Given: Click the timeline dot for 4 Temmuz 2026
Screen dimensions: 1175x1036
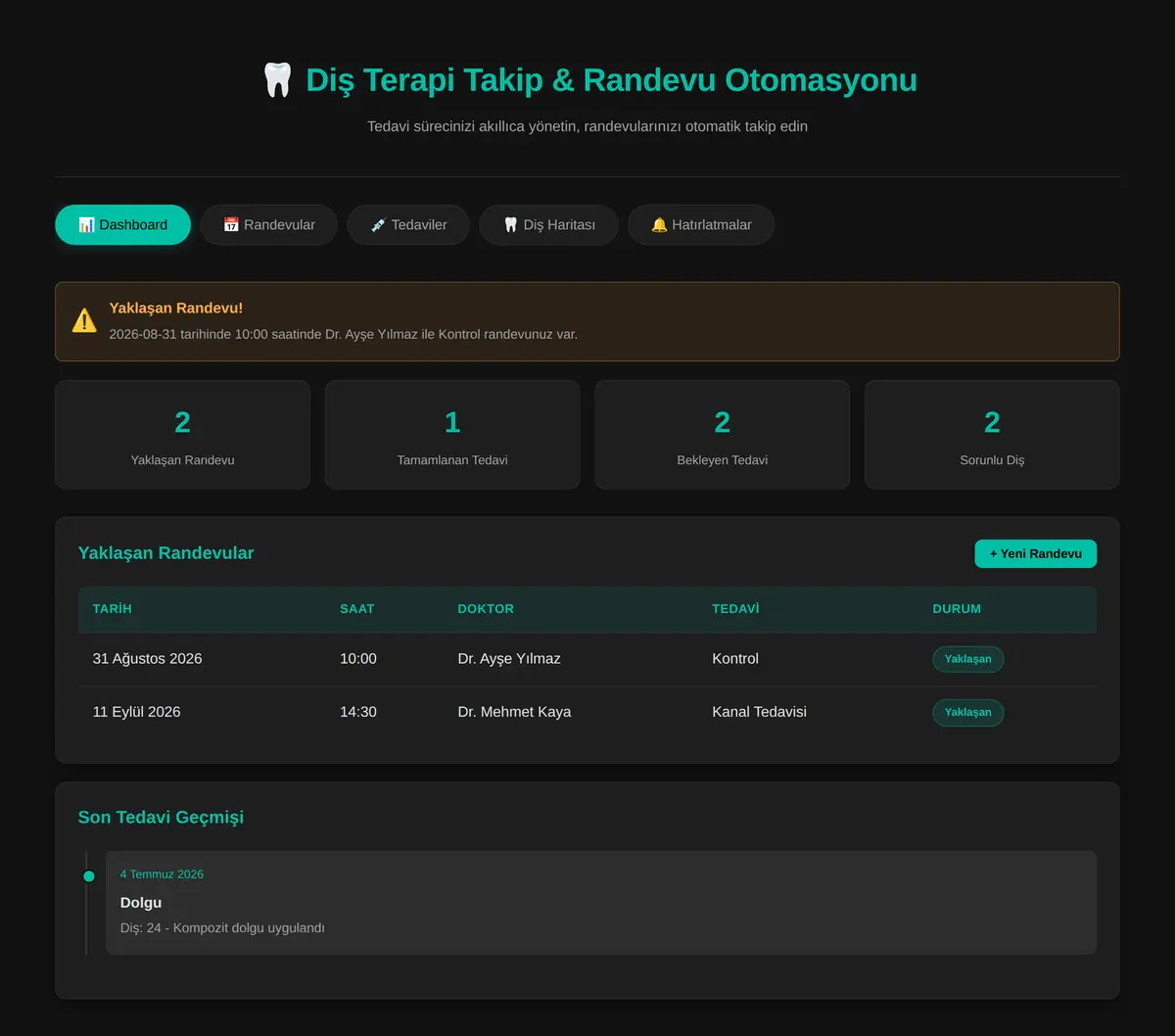Looking at the screenshot, I should coord(89,876).
